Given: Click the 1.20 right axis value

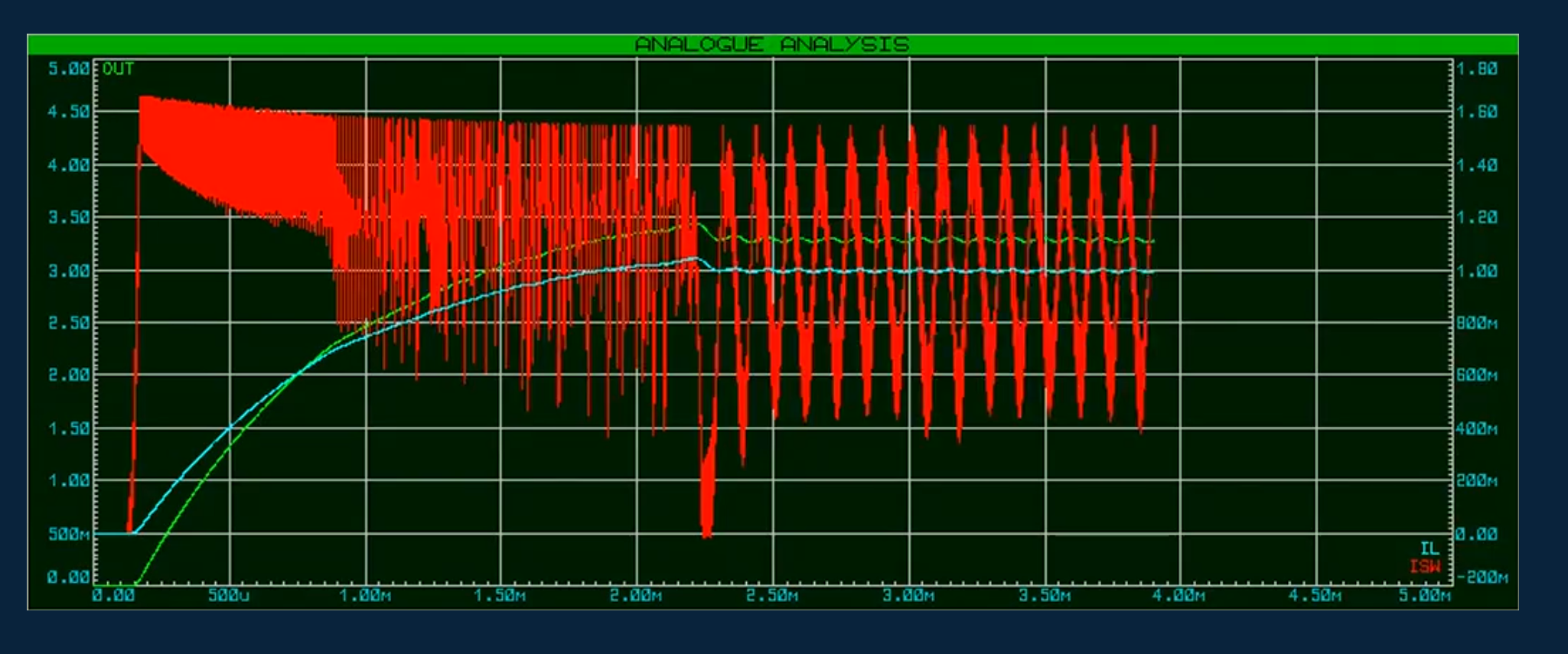Looking at the screenshot, I should click(x=1477, y=217).
